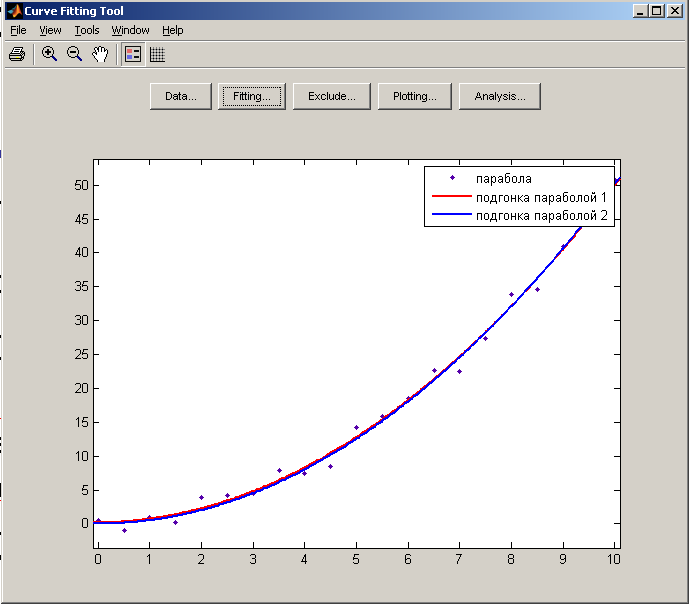Click legend entry 'подгонка параболой 1'
Screen dimensions: 689x605
point(541,197)
